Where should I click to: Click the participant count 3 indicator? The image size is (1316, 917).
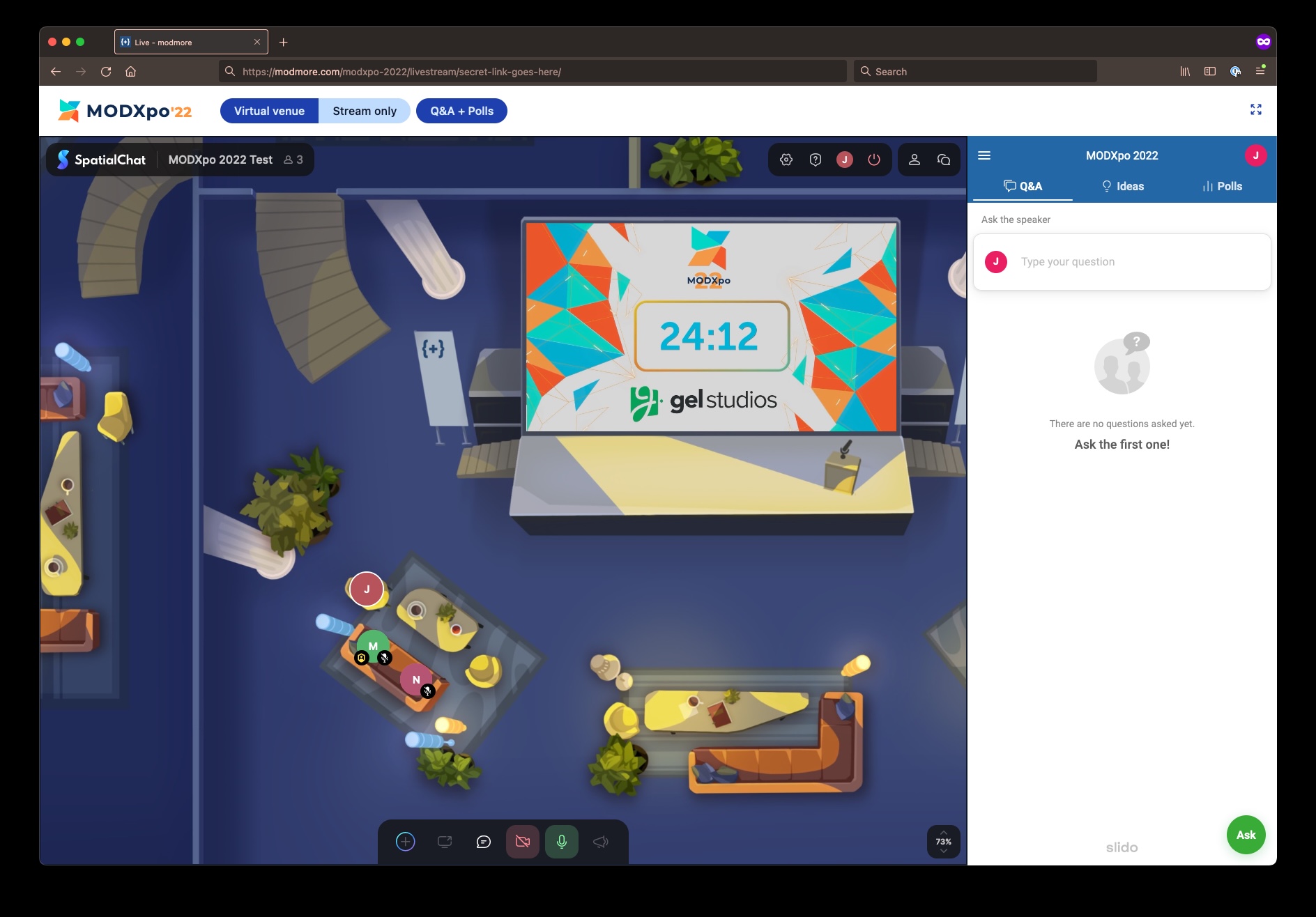pos(293,160)
